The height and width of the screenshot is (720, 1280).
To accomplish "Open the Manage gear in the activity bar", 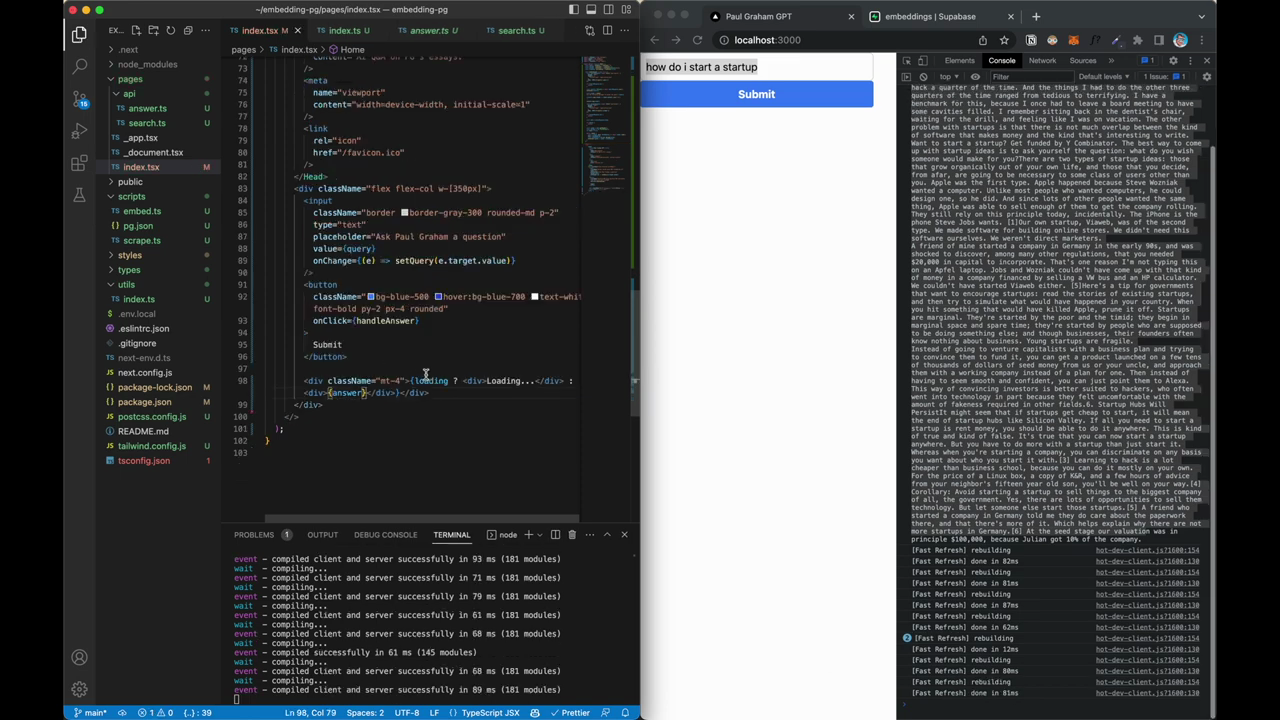I will pyautogui.click(x=79, y=689).
